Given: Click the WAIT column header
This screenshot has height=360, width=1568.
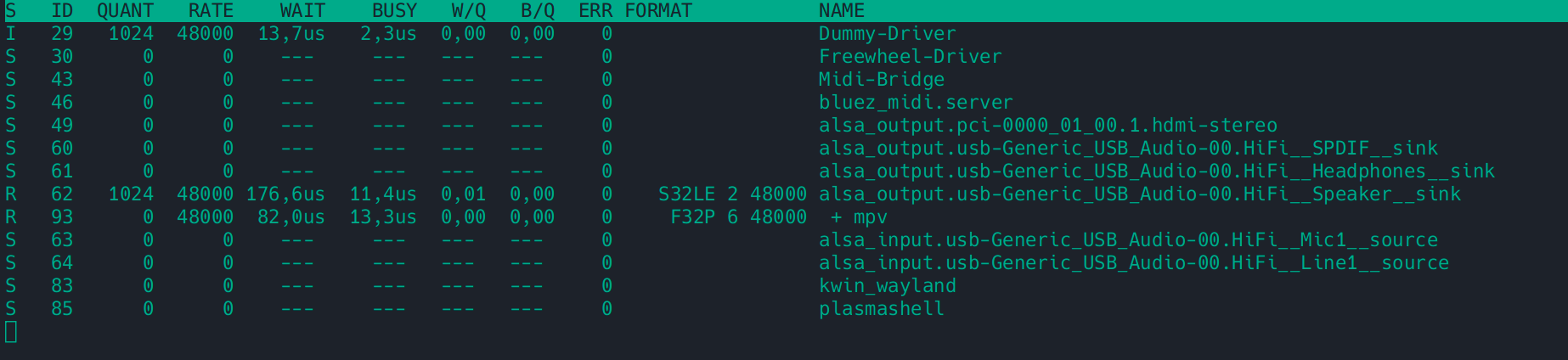Looking at the screenshot, I should tap(302, 11).
